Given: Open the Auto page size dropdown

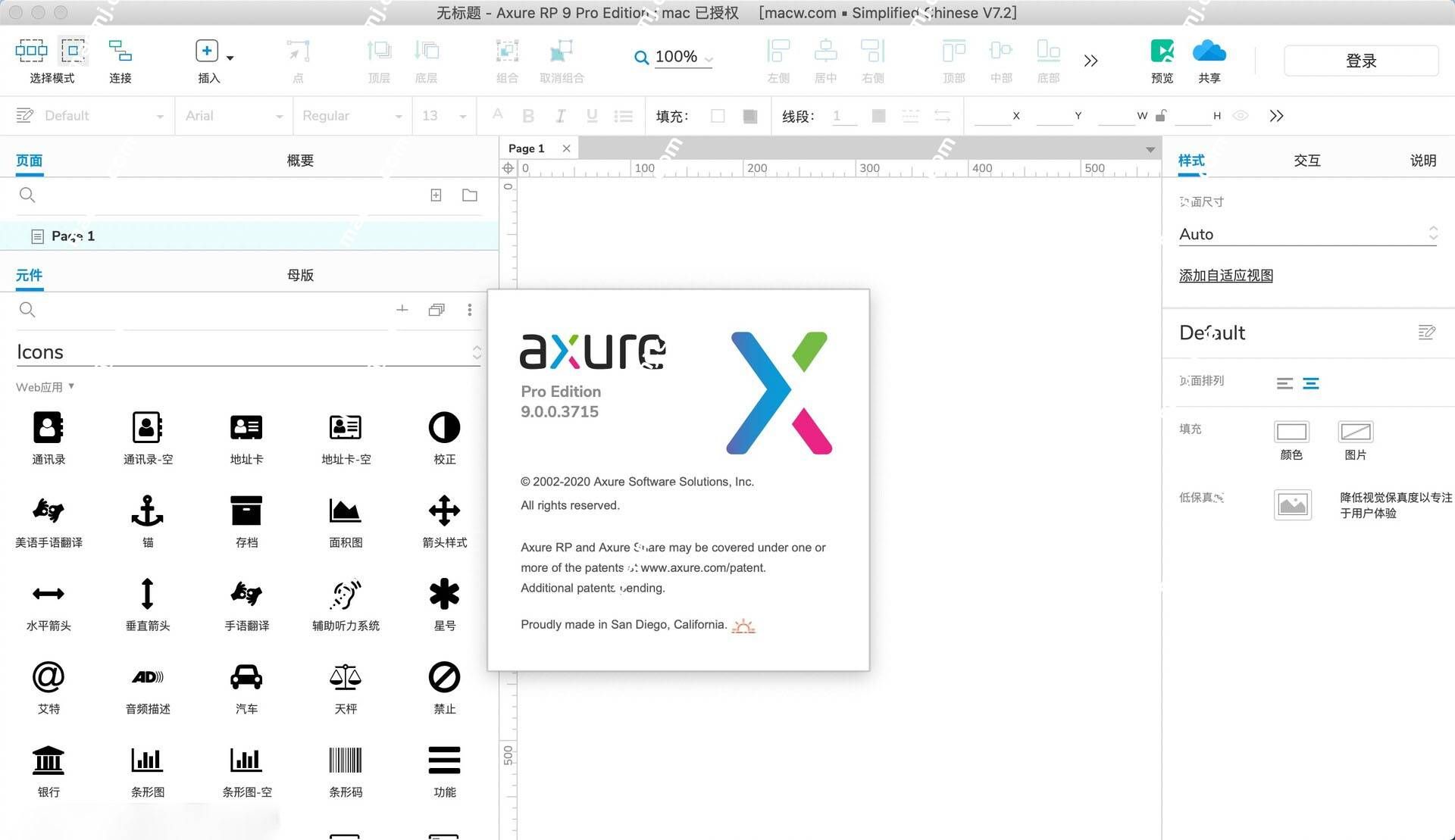Looking at the screenshot, I should (x=1308, y=234).
